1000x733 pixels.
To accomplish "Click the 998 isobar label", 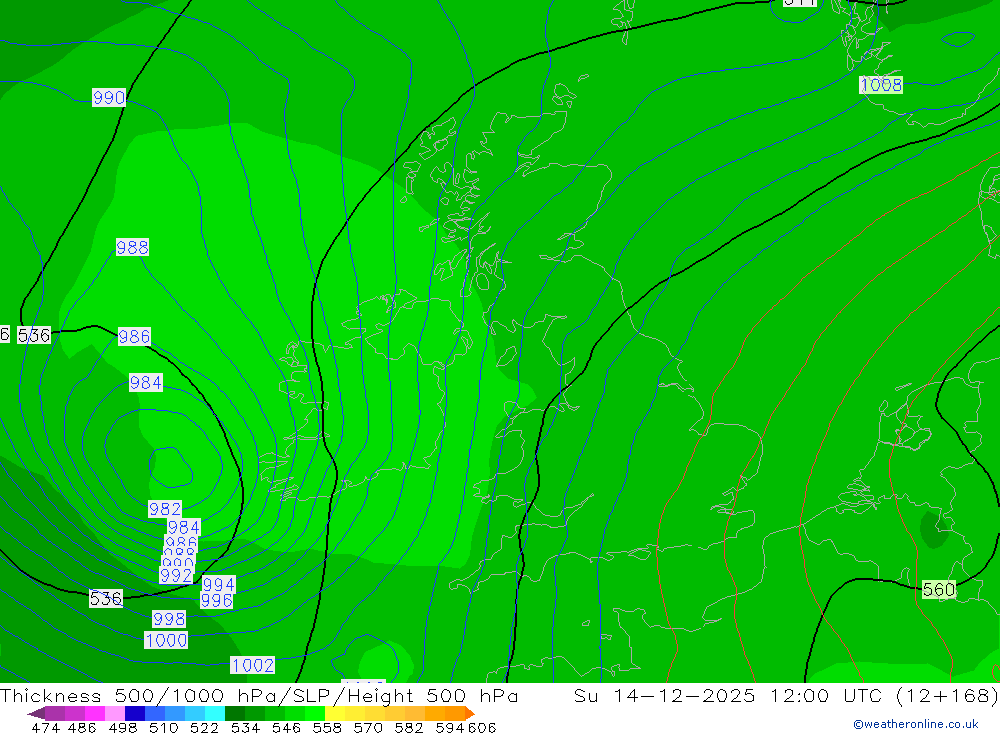I will 169,619.
